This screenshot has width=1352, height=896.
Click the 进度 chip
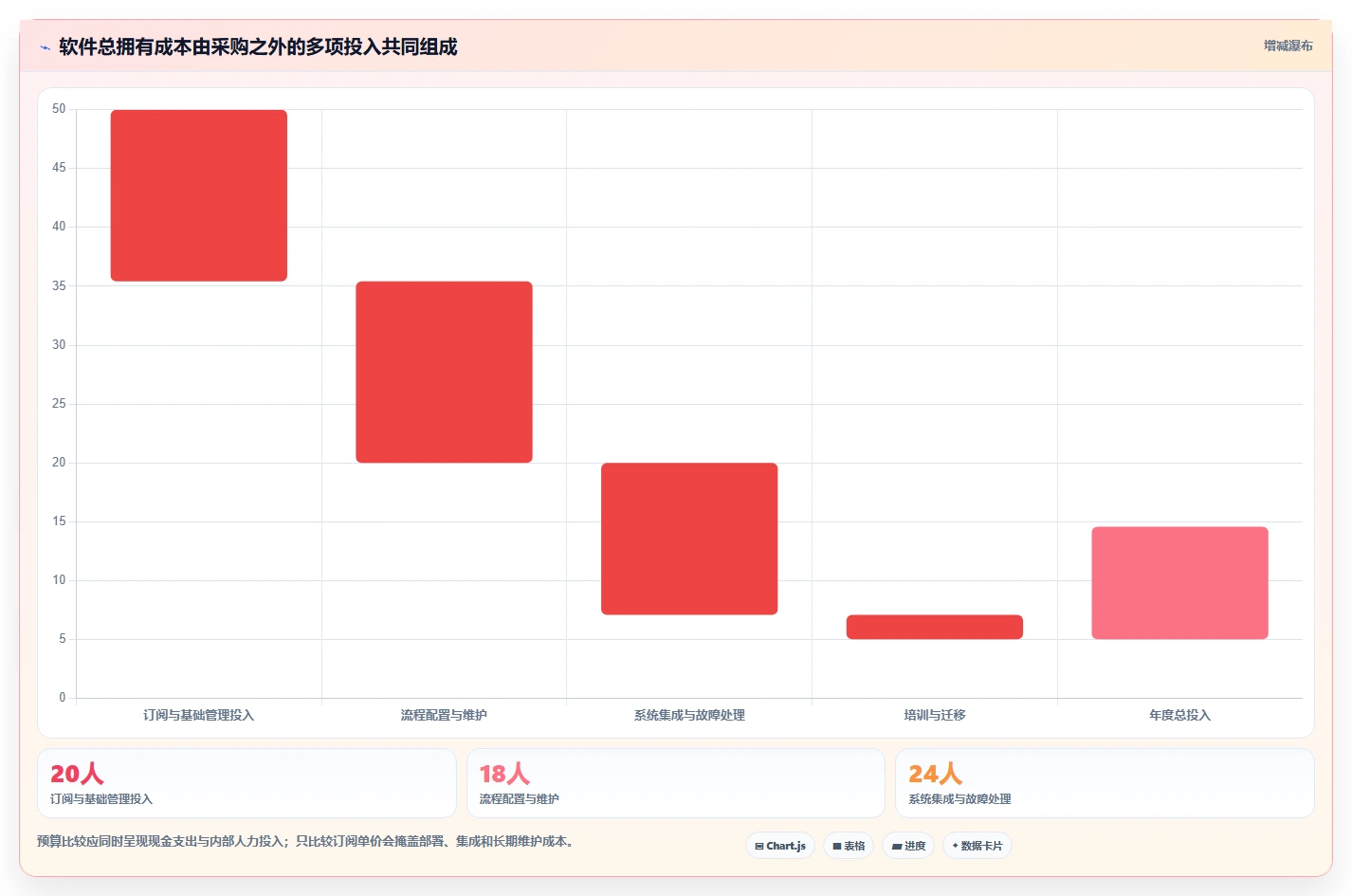(908, 846)
